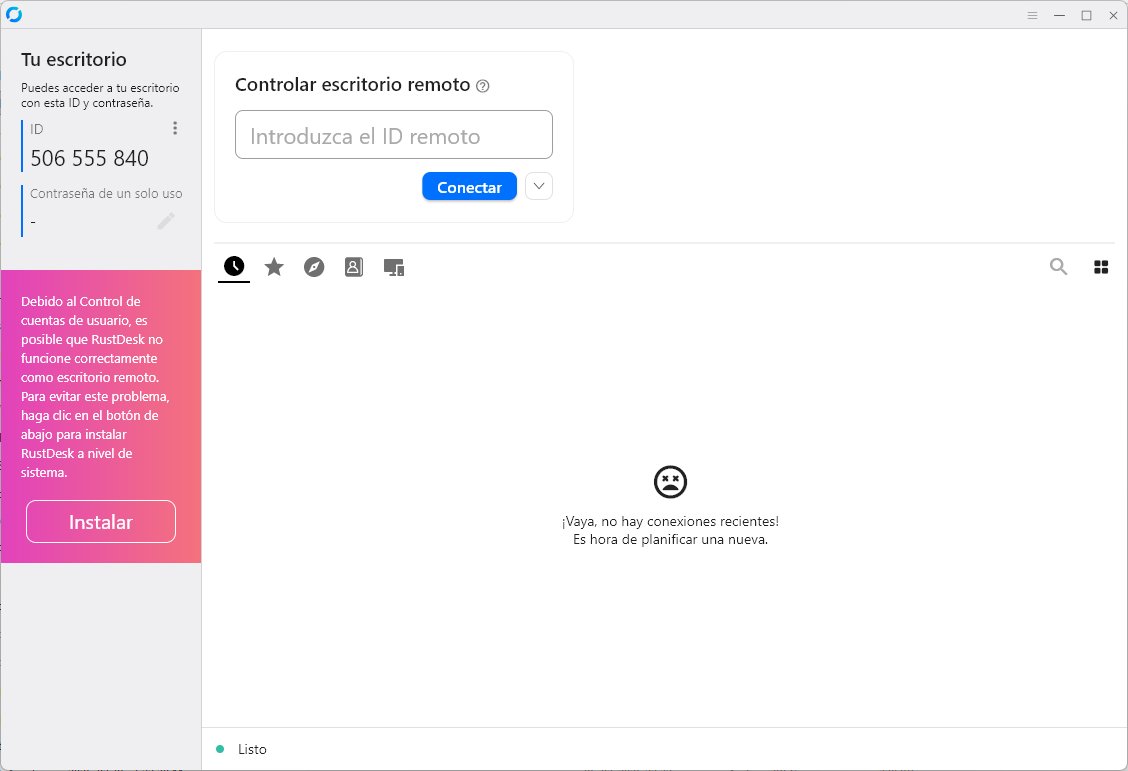
Task: Click the Contraseña de un solo uso label
Action: tap(106, 193)
